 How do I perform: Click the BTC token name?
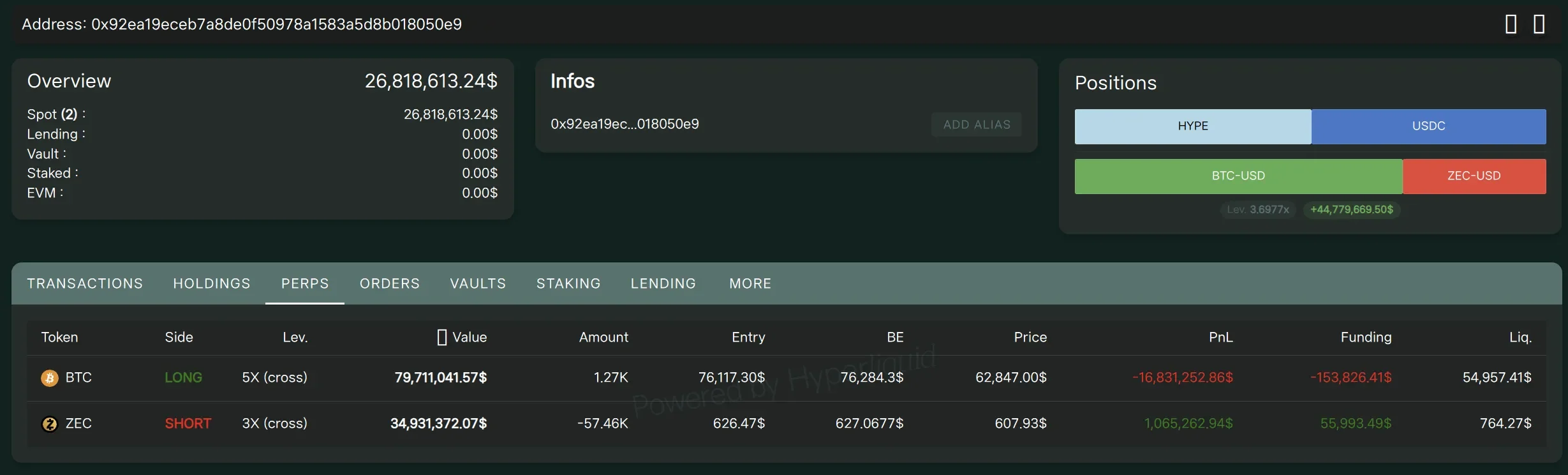point(78,378)
